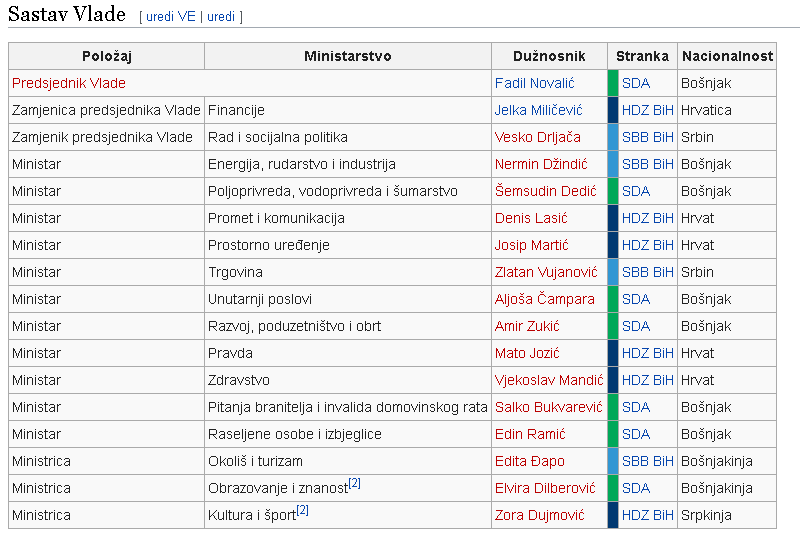This screenshot has width=800, height=541.
Task: Open Salko Bukvarević's article link
Action: click(x=548, y=407)
